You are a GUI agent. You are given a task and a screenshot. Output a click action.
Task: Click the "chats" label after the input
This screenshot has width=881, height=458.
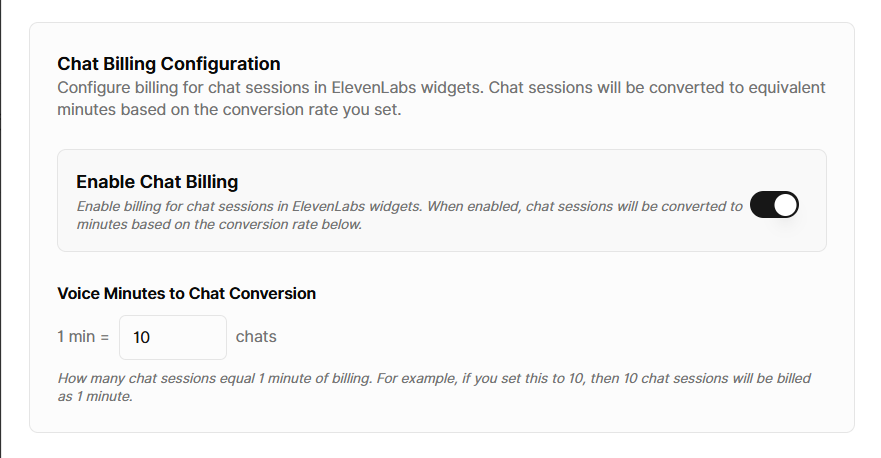point(256,337)
